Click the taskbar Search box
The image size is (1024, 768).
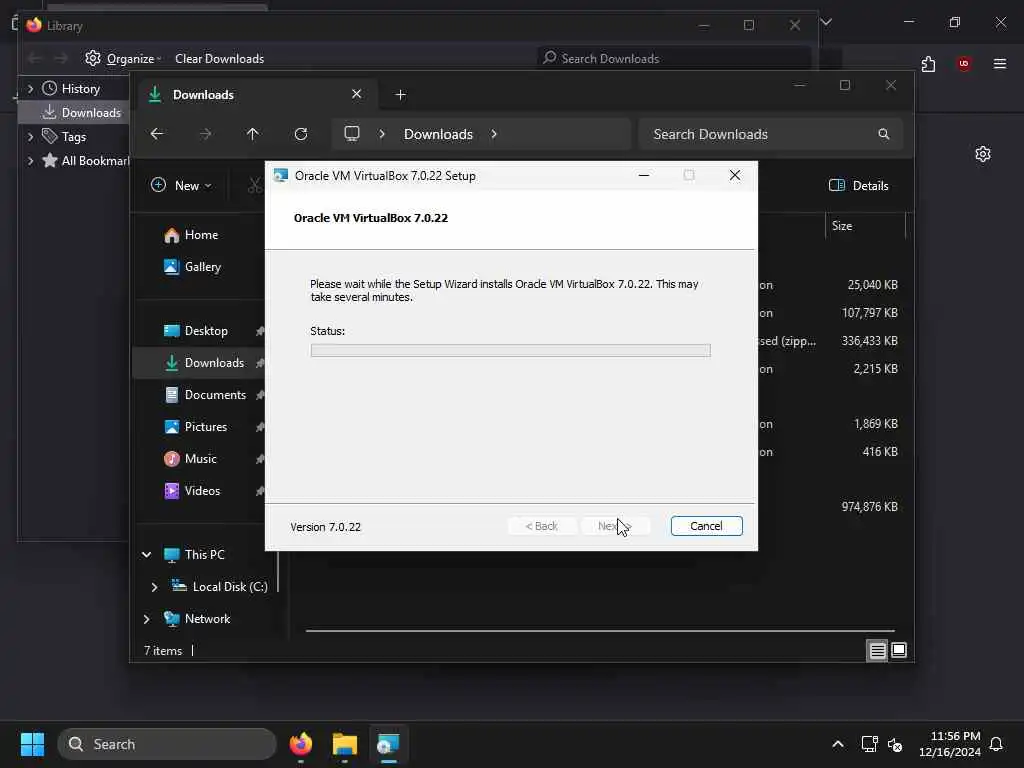pyautogui.click(x=167, y=744)
